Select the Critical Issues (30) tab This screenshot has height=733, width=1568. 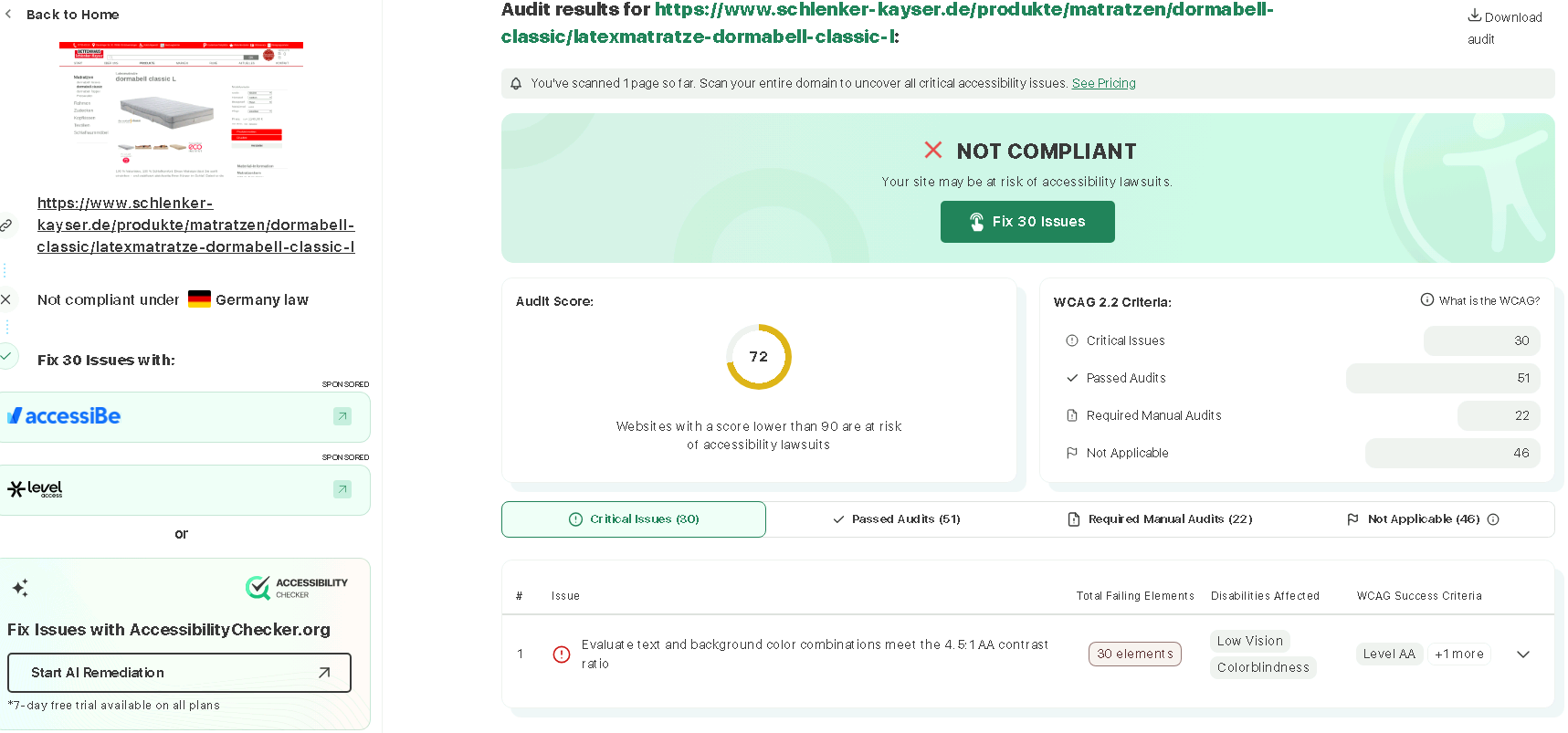pos(634,519)
